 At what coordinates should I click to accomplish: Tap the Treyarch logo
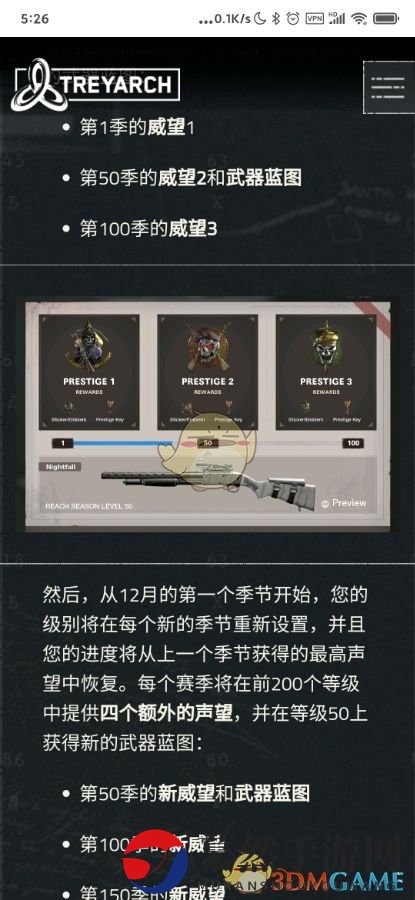(95, 85)
